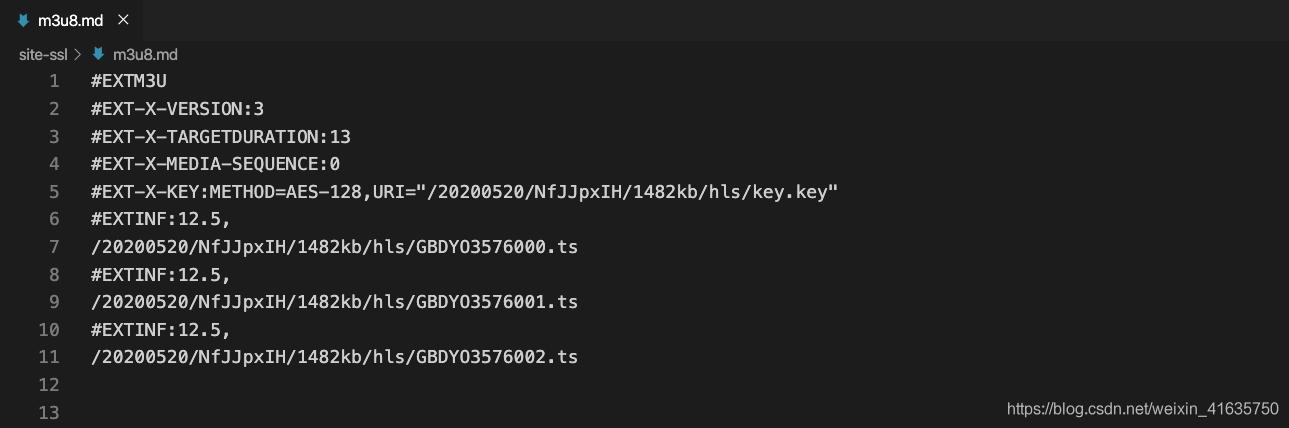Image resolution: width=1289 pixels, height=428 pixels.
Task: Click the #EXT-X-MEDIA-SEQUENCE:0 line
Action: click(x=215, y=164)
